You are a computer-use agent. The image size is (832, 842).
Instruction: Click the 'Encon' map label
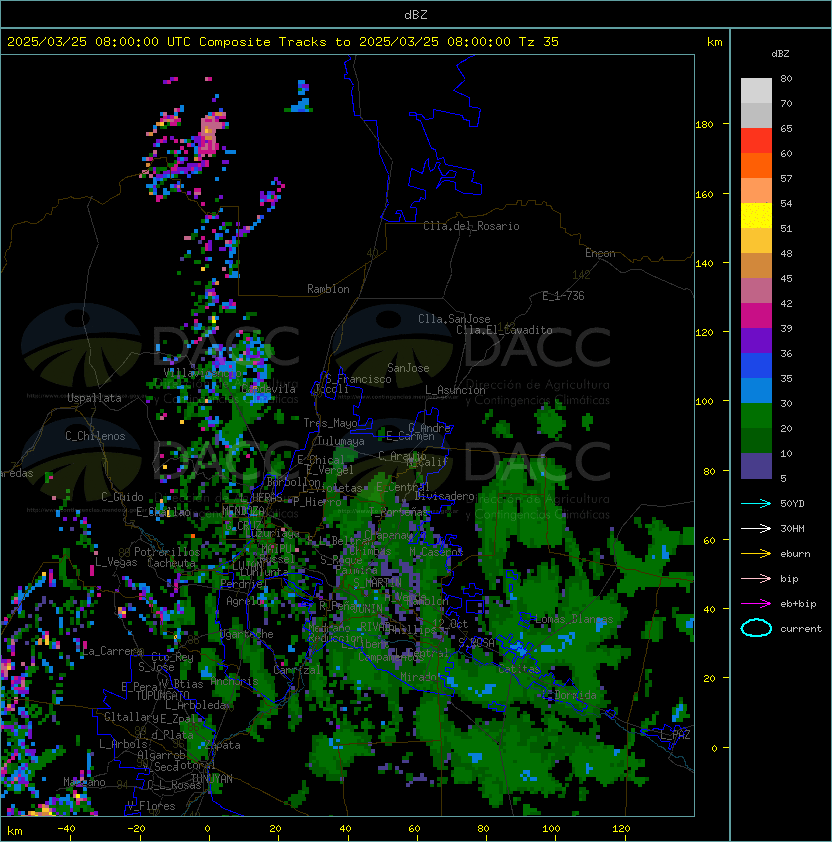[x=600, y=253]
